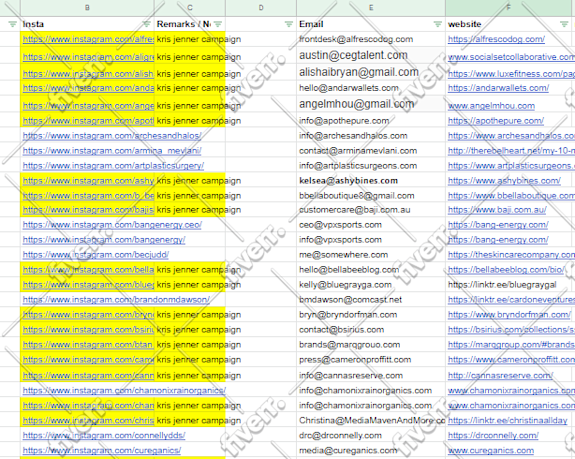Open filter dropdown for Remarks column
This screenshot has width=575, height=459.
click(x=218, y=24)
